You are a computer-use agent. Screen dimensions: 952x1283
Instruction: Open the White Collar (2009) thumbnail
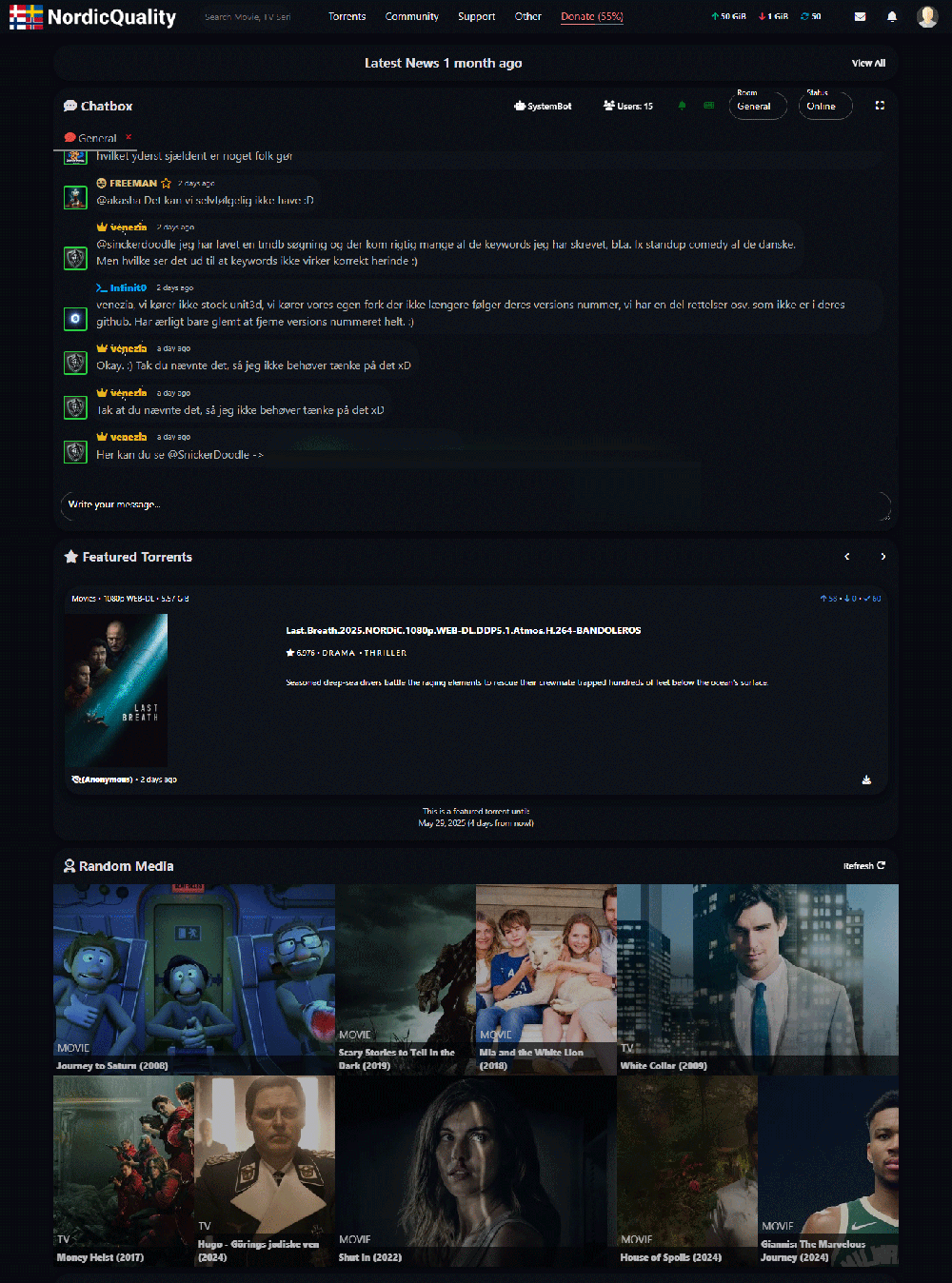757,978
